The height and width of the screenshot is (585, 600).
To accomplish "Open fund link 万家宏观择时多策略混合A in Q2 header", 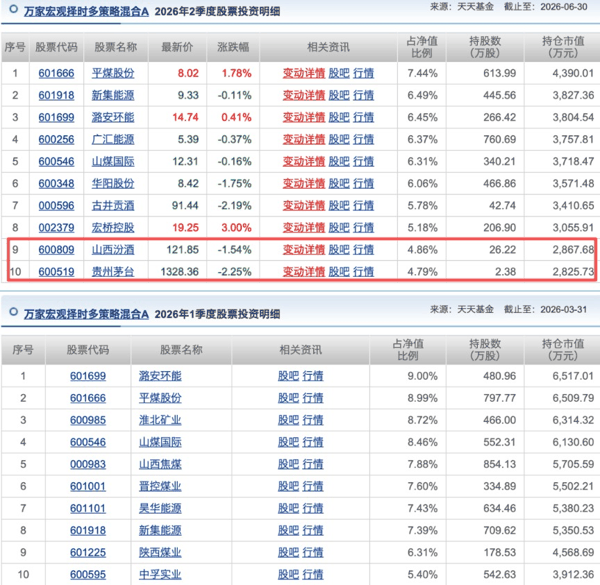I will coord(86,11).
